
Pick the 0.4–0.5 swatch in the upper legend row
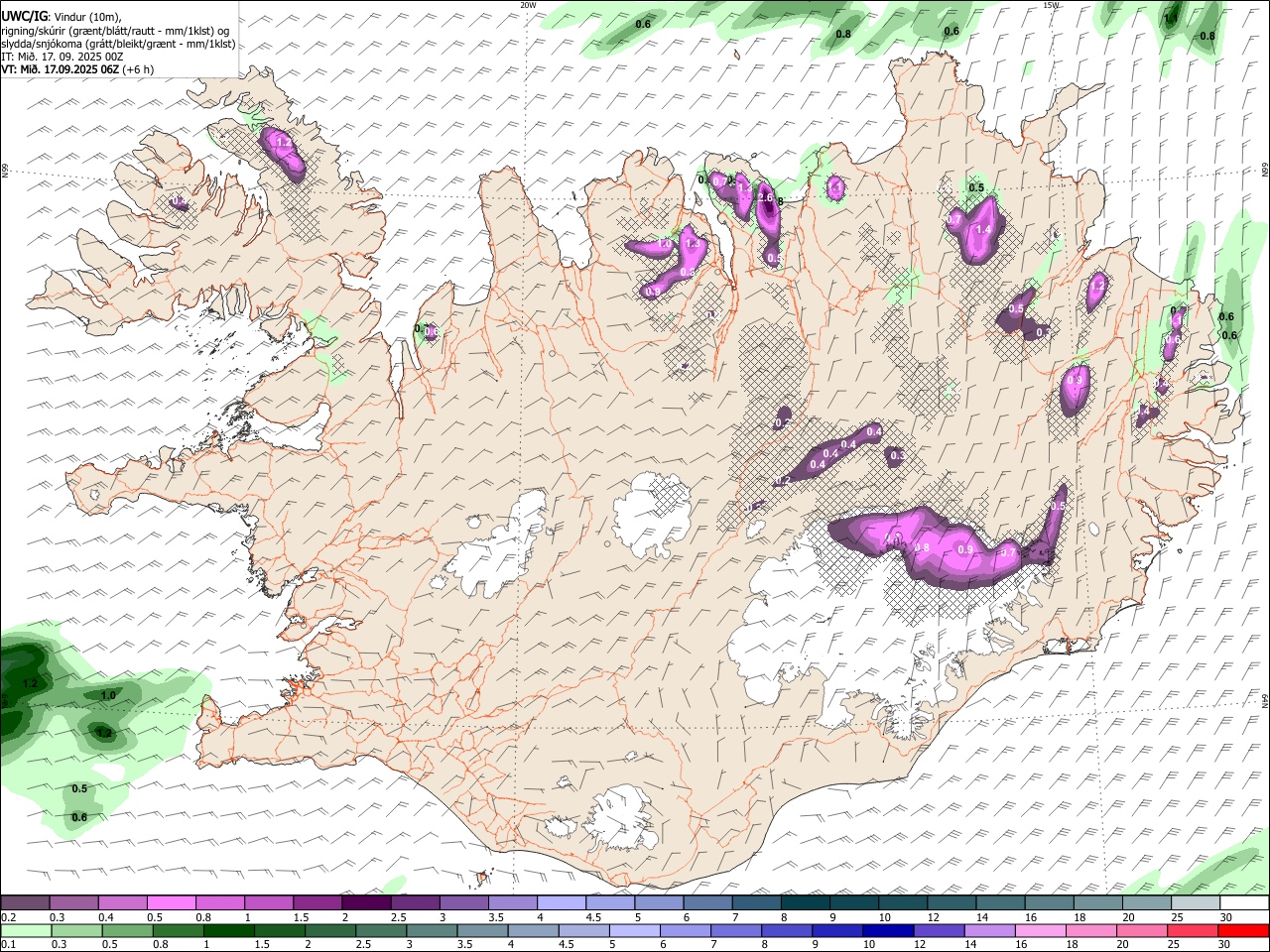123,903
